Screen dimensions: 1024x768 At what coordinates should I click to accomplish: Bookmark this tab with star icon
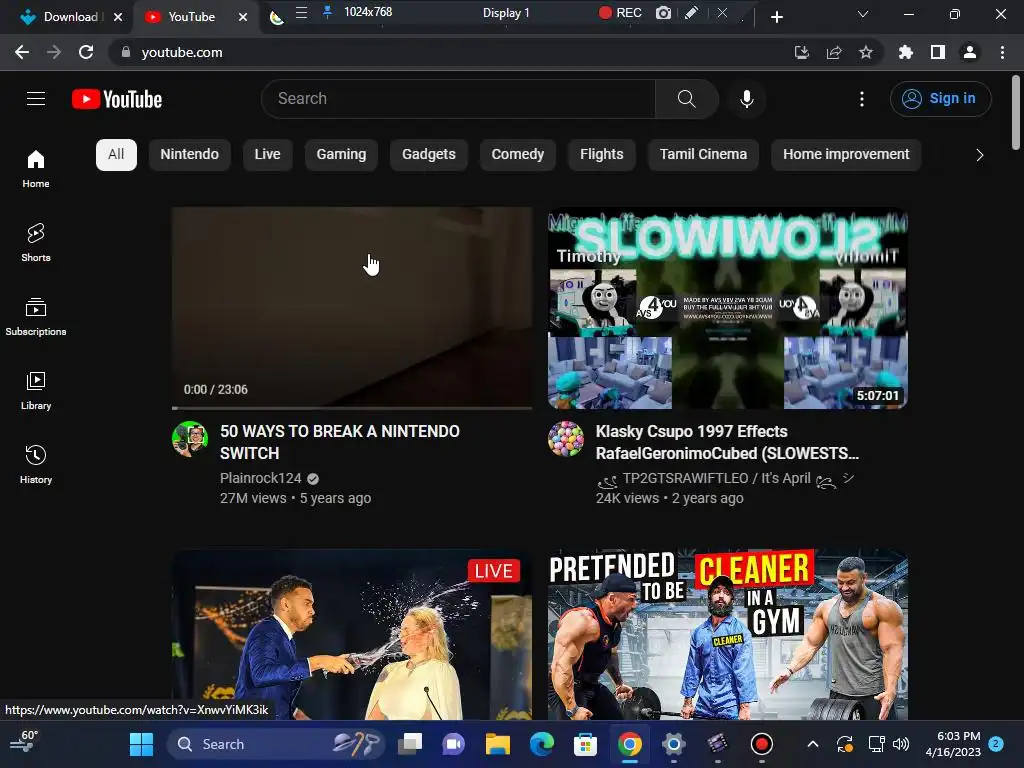[x=866, y=52]
